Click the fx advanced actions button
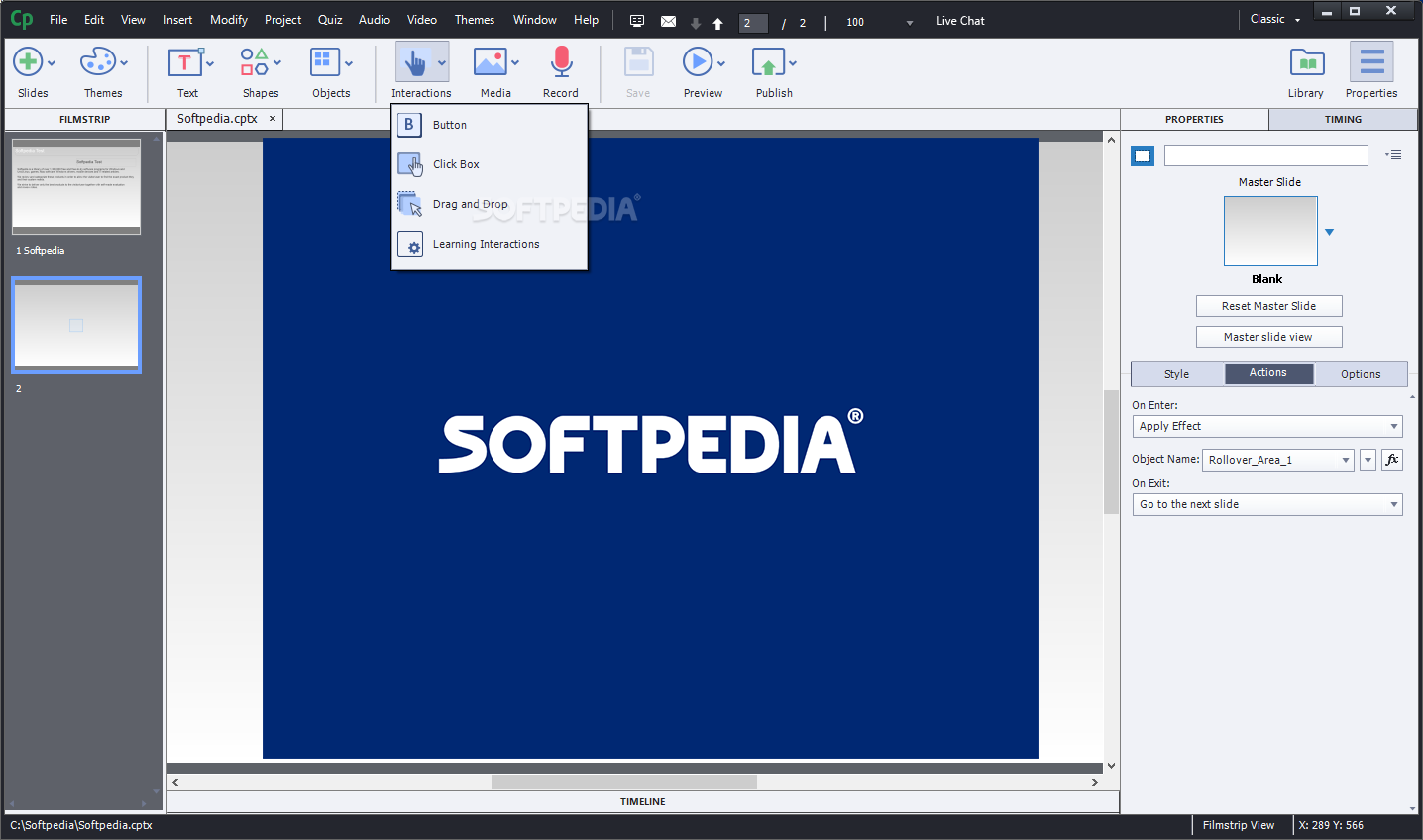Viewport: 1423px width, 840px height. [1392, 460]
